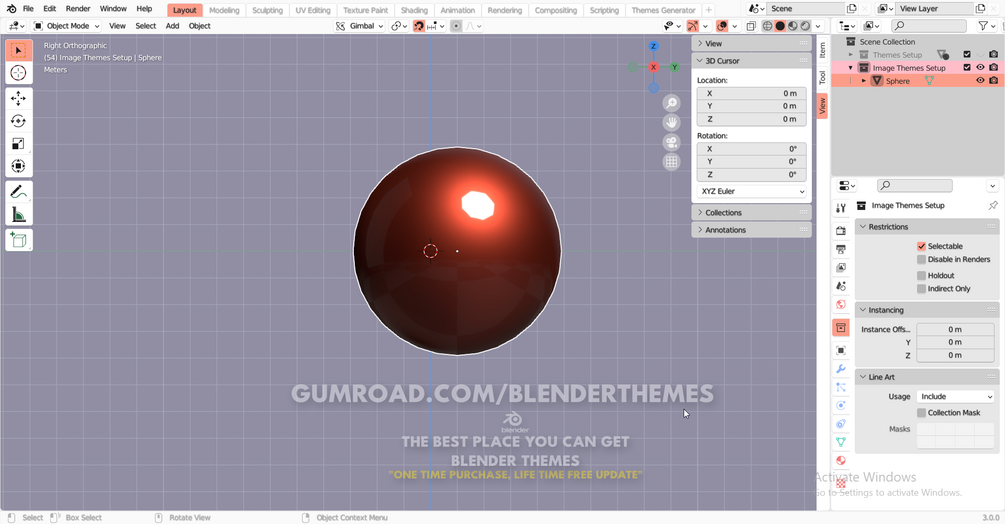Click the Blender logo menu icon
The image size is (1005, 524).
(x=11, y=9)
